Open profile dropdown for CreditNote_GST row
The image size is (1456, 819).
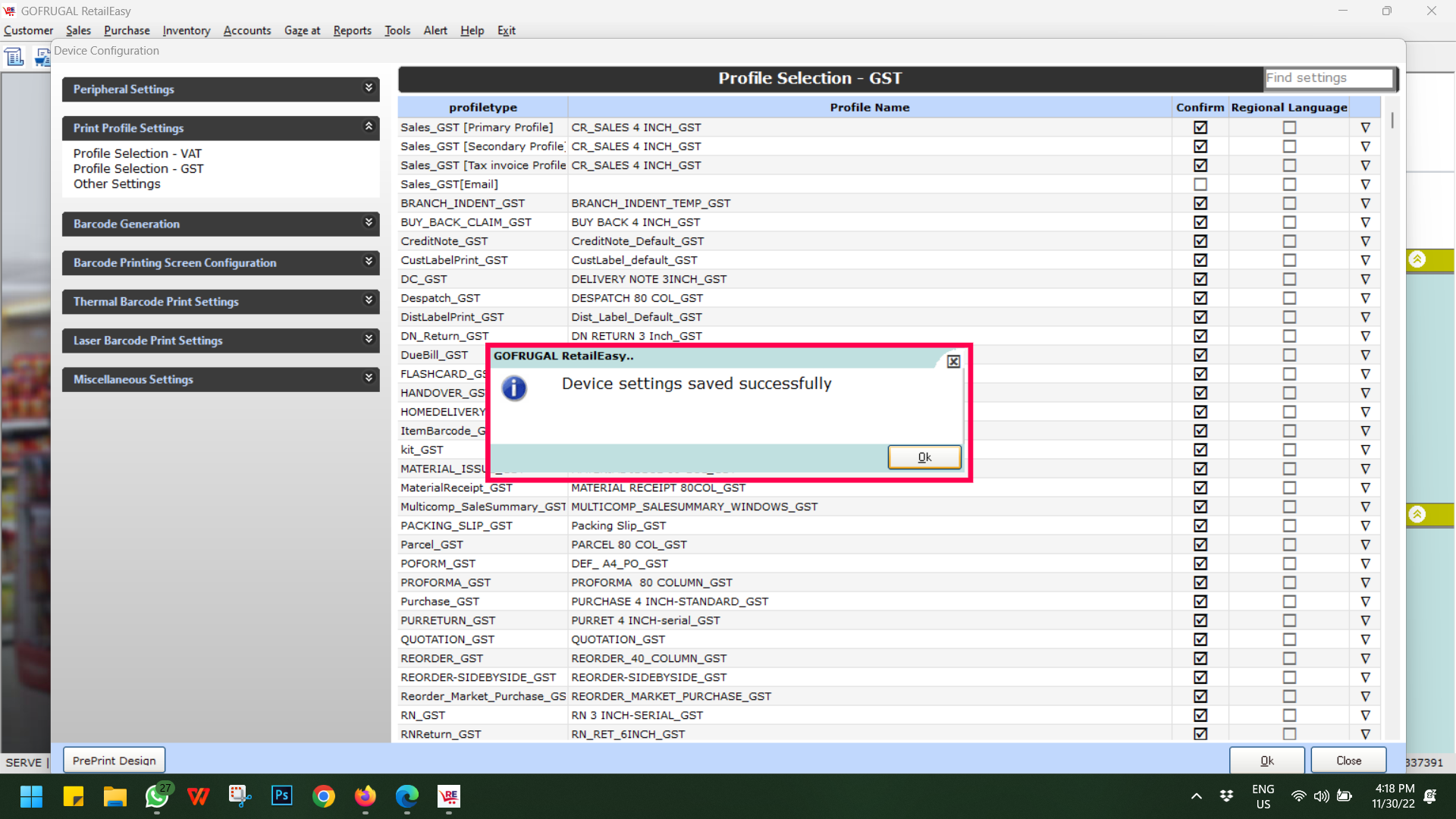pyautogui.click(x=1365, y=241)
